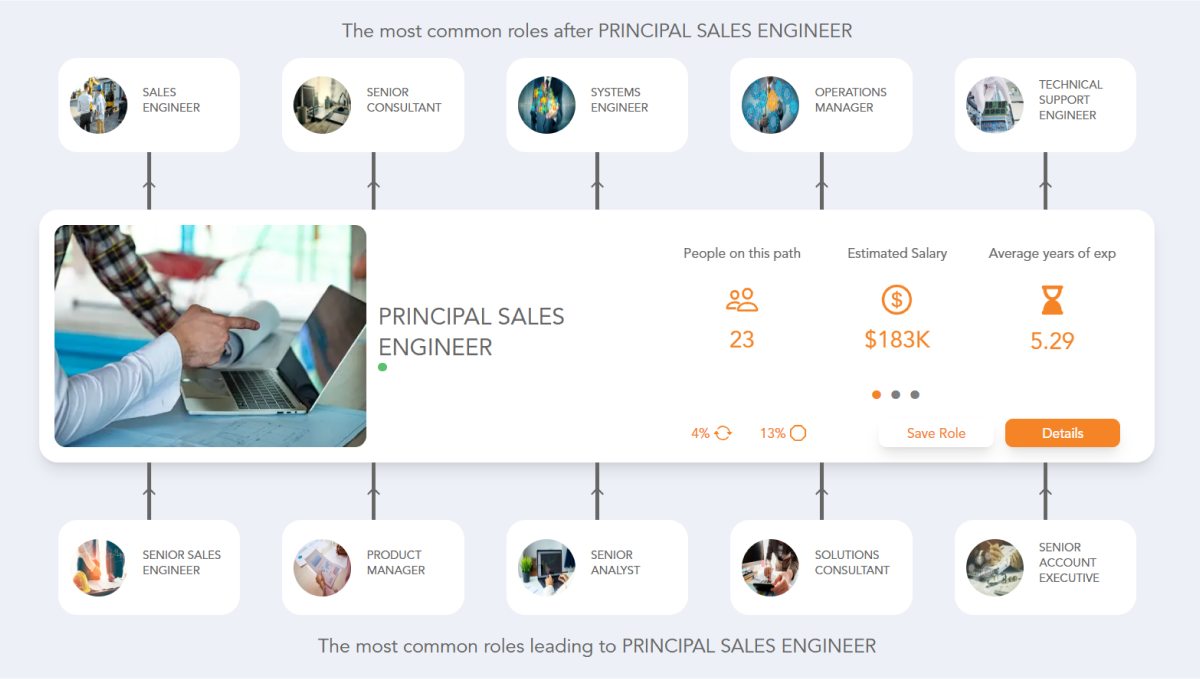1200x679 pixels.
Task: Click the circular arrows icon next to 4%
Action: coord(724,433)
